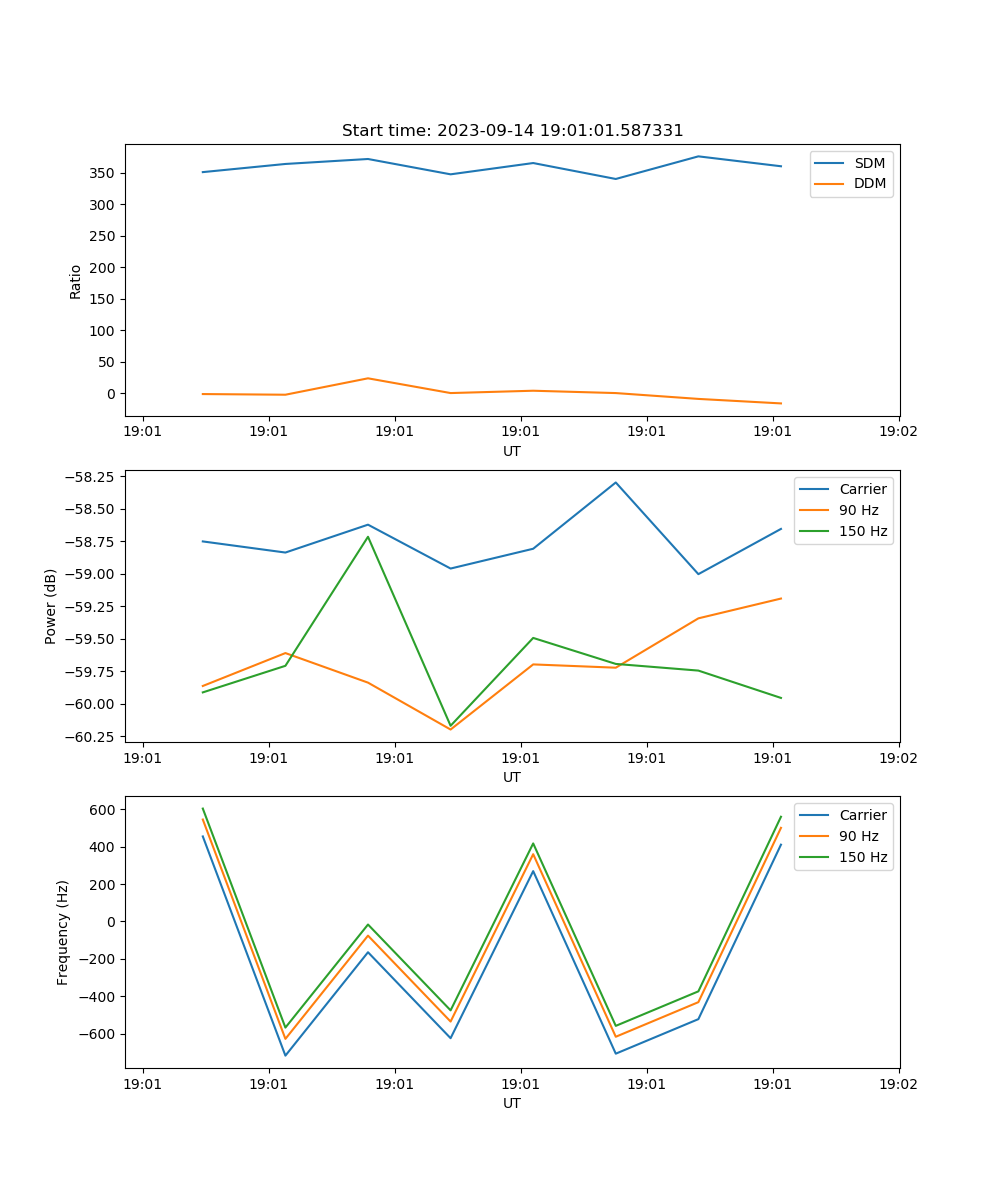Click the Frequency (Hz) y-axis label
The height and width of the screenshot is (1200, 1000).
[x=63, y=932]
